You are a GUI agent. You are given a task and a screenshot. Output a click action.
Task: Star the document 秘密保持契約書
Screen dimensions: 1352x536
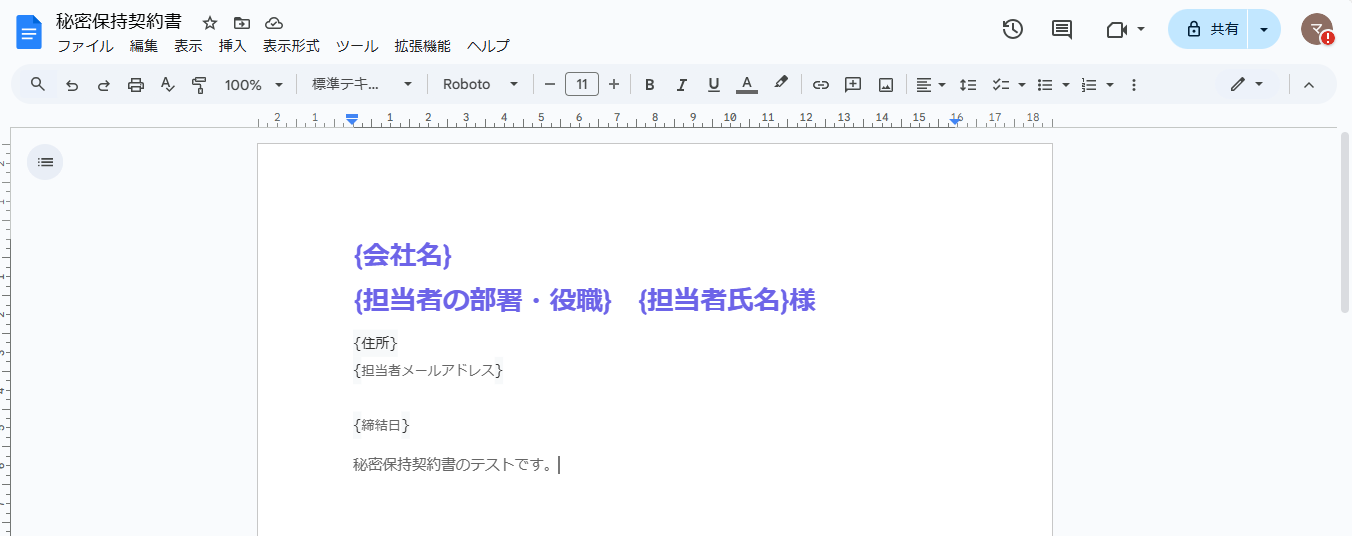[x=210, y=22]
